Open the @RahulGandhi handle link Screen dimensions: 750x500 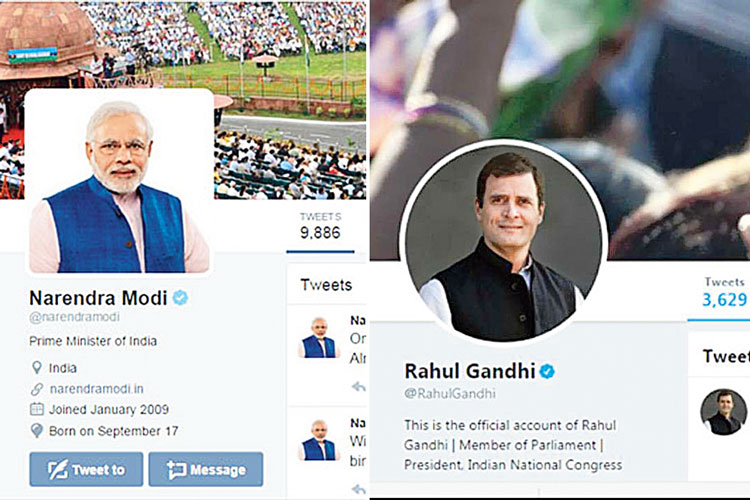coord(450,394)
